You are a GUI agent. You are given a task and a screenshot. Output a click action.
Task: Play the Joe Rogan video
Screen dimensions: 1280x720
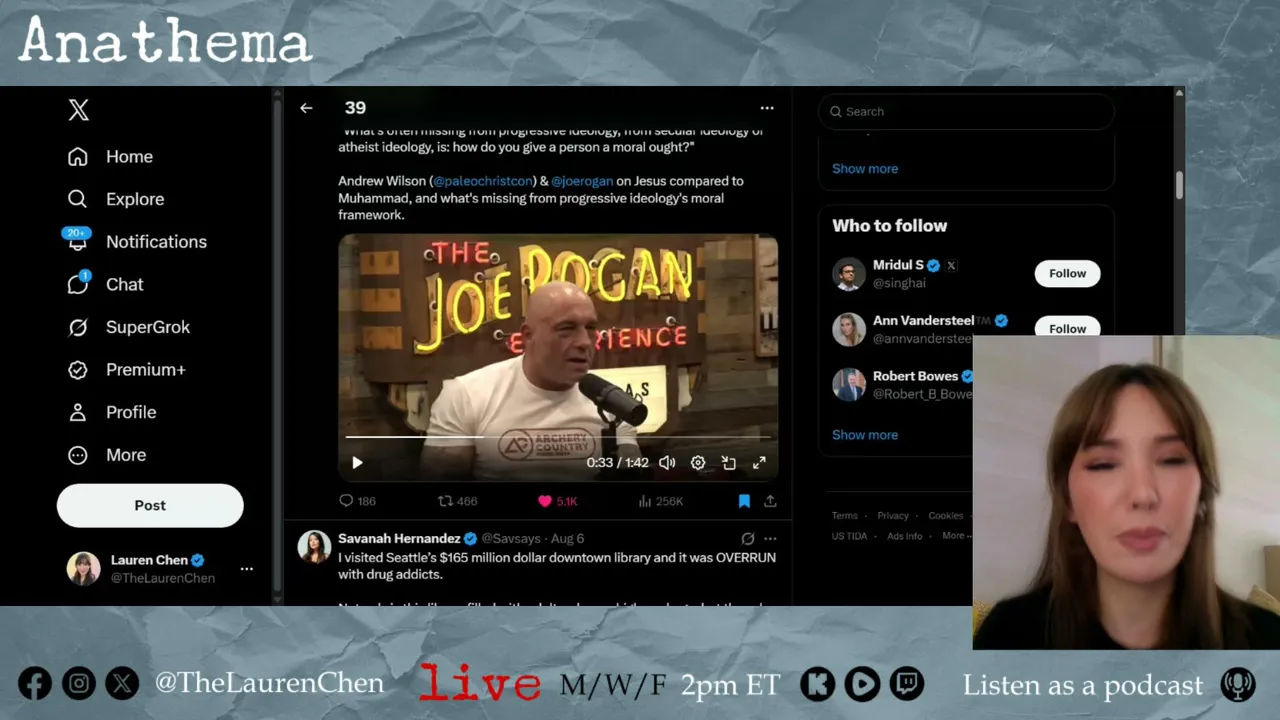(x=357, y=463)
